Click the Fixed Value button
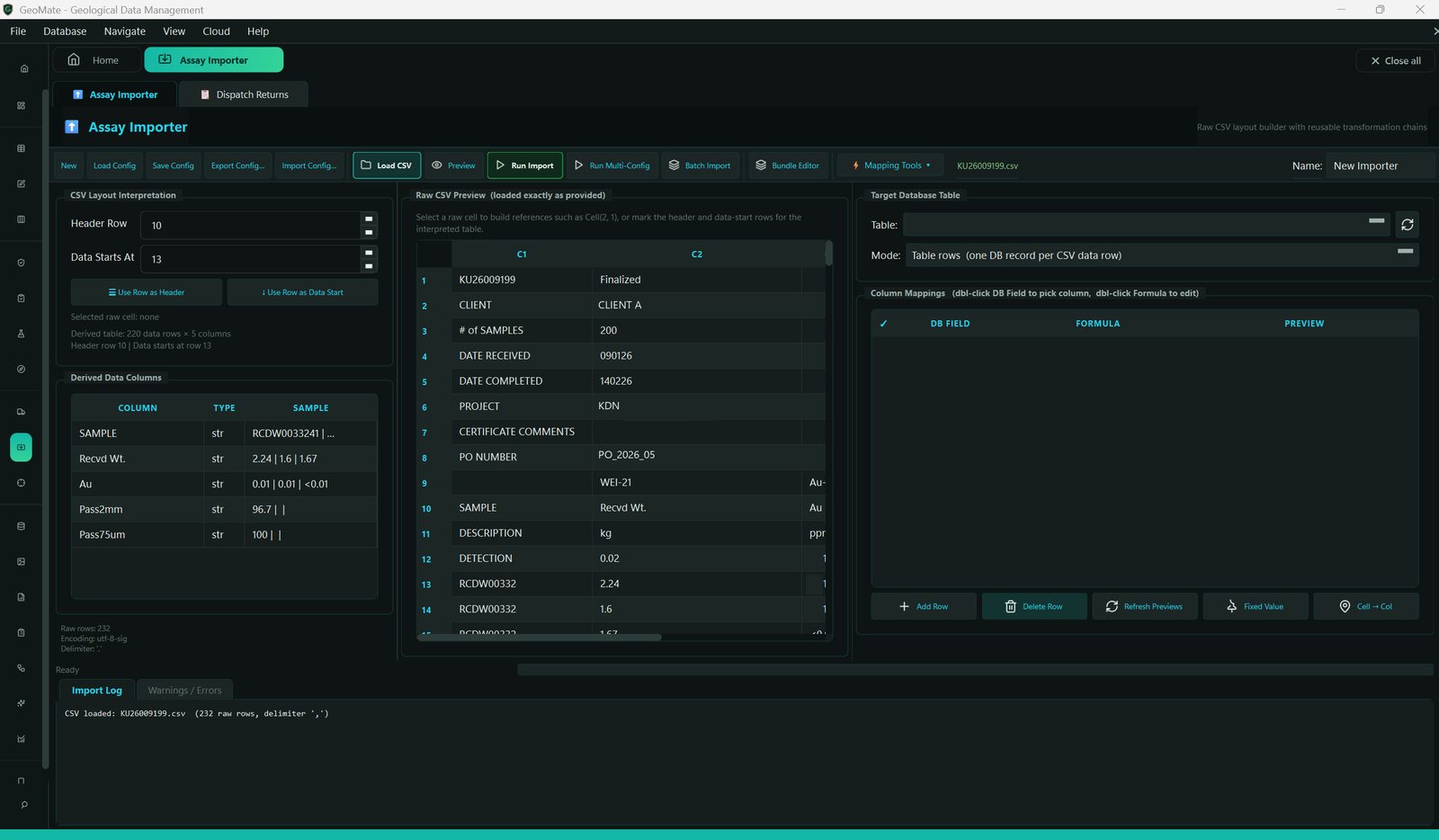The image size is (1439, 840). 1255,606
